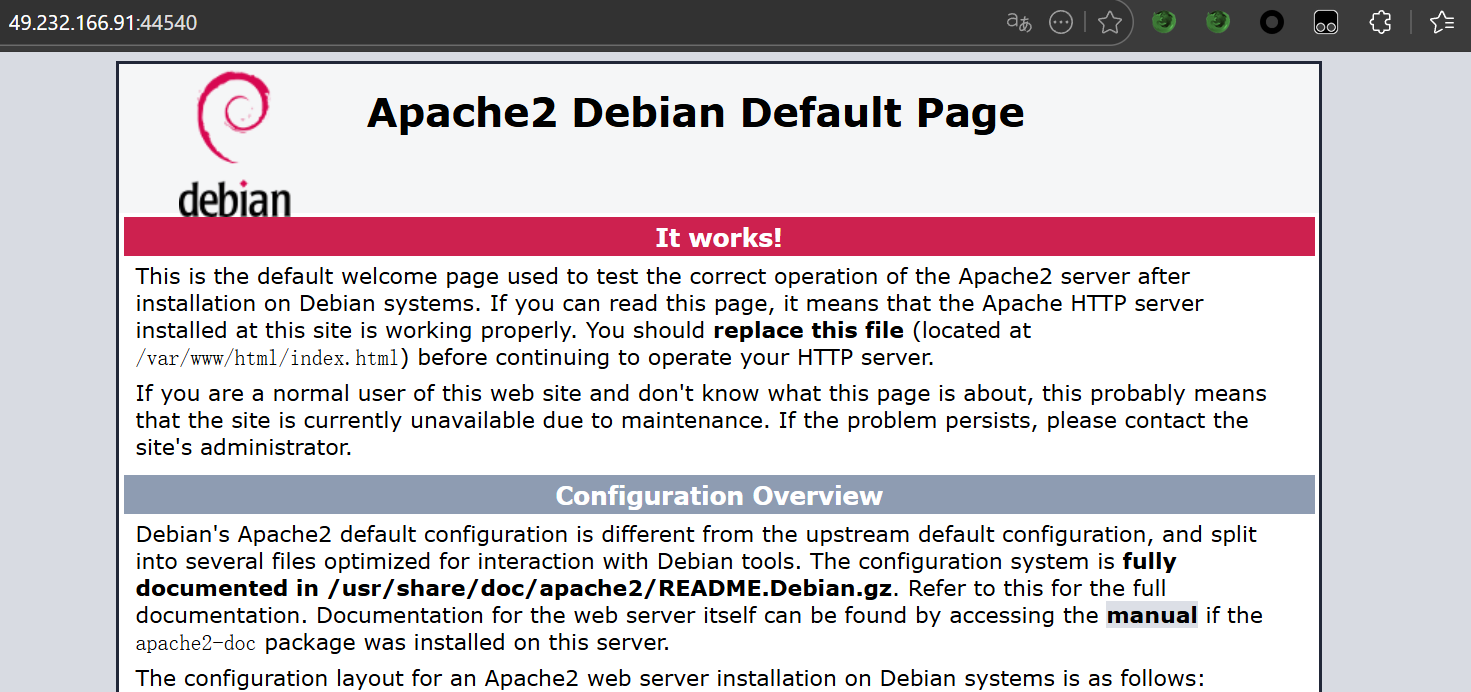Open the translate page icon in address bar
This screenshot has height=692, width=1471.
point(1019,22)
